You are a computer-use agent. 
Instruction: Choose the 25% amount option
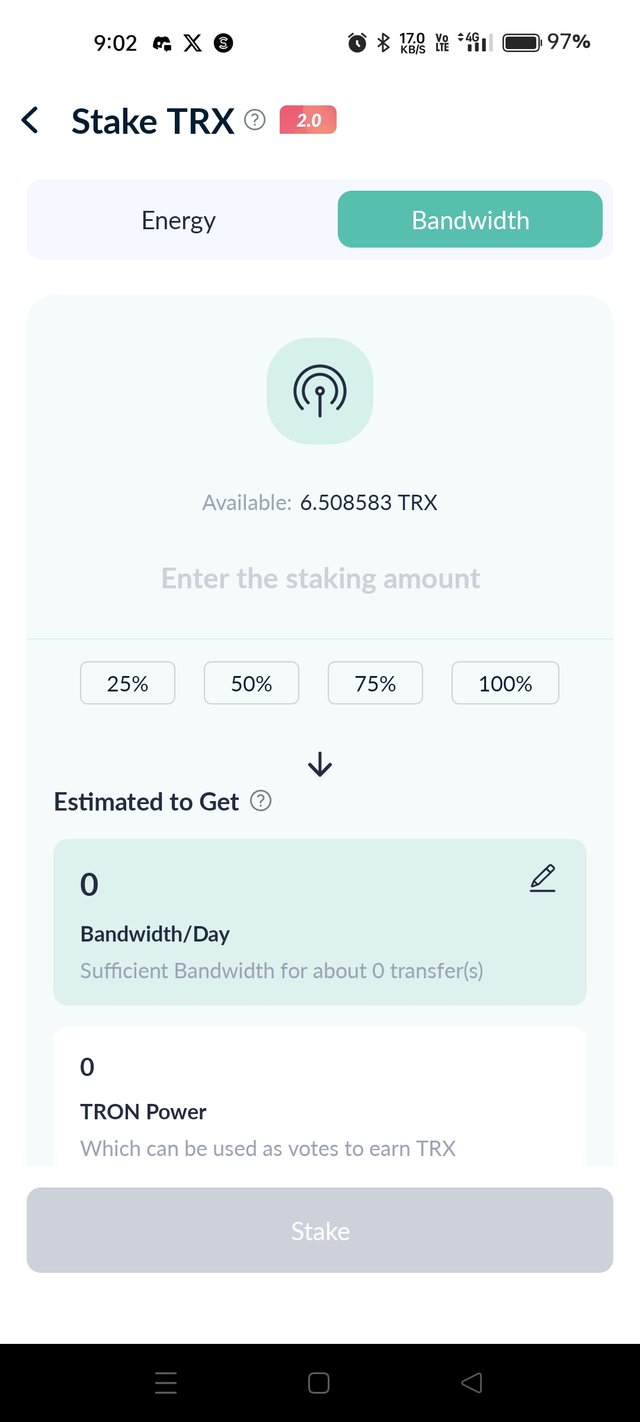pos(128,684)
